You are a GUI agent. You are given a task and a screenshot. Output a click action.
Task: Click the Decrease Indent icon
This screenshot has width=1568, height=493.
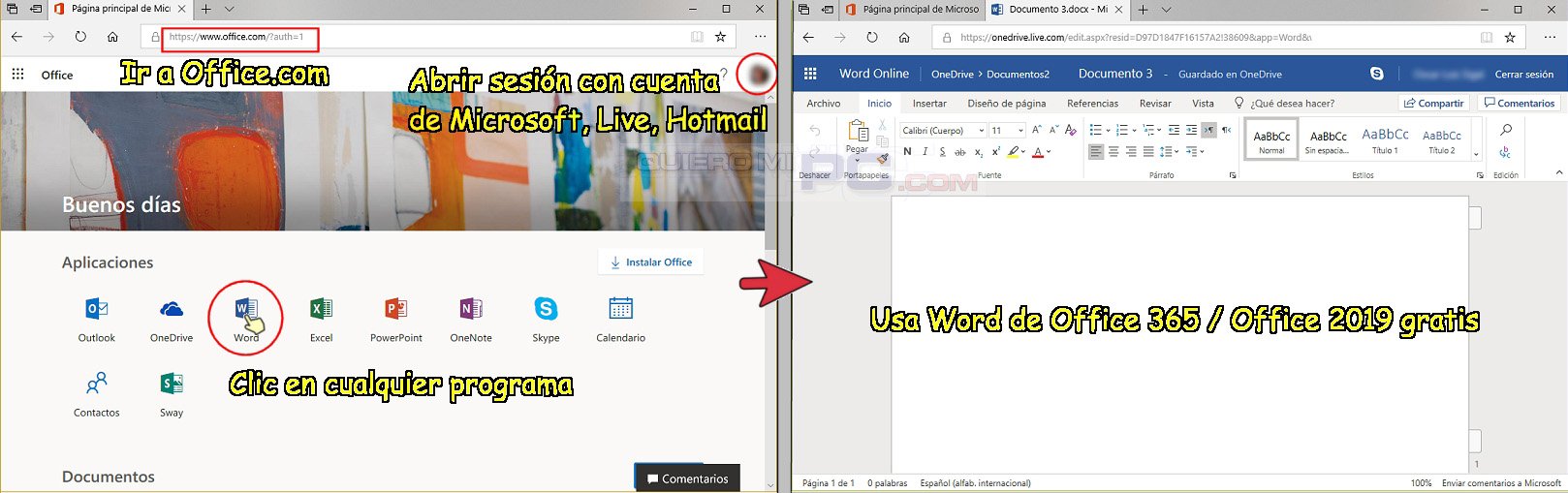coord(1175,130)
